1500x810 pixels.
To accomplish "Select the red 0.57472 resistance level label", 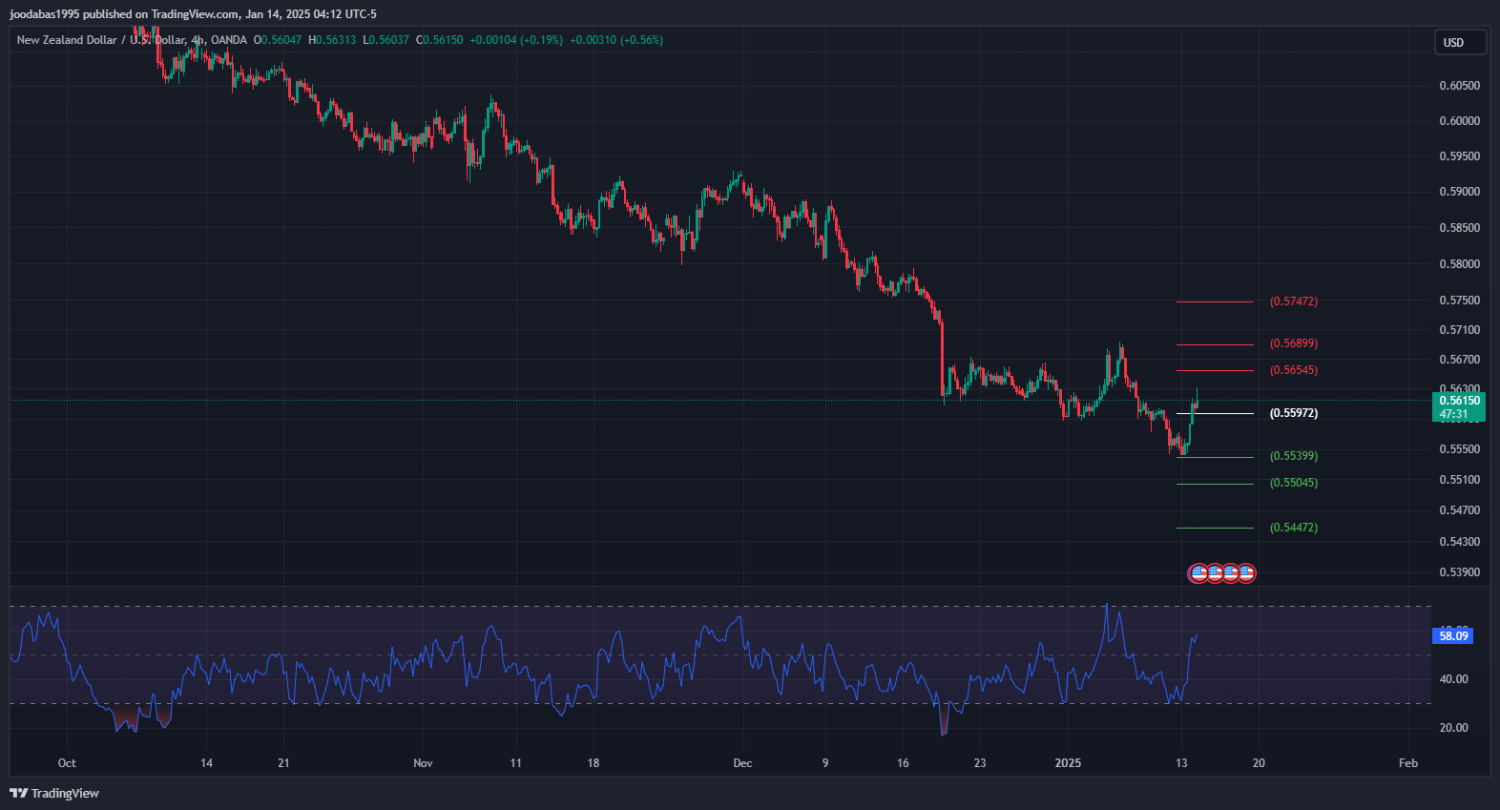I will coord(1293,301).
